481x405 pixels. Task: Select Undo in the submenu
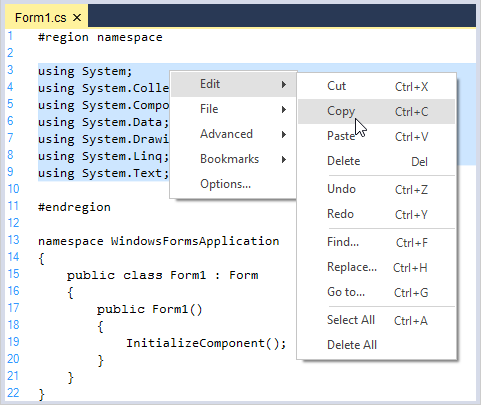(377, 189)
